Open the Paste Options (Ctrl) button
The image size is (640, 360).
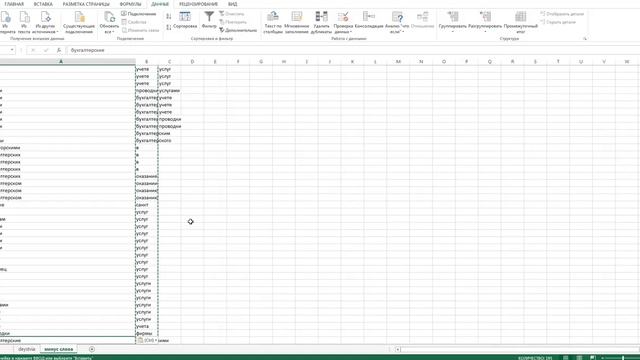click(147, 340)
